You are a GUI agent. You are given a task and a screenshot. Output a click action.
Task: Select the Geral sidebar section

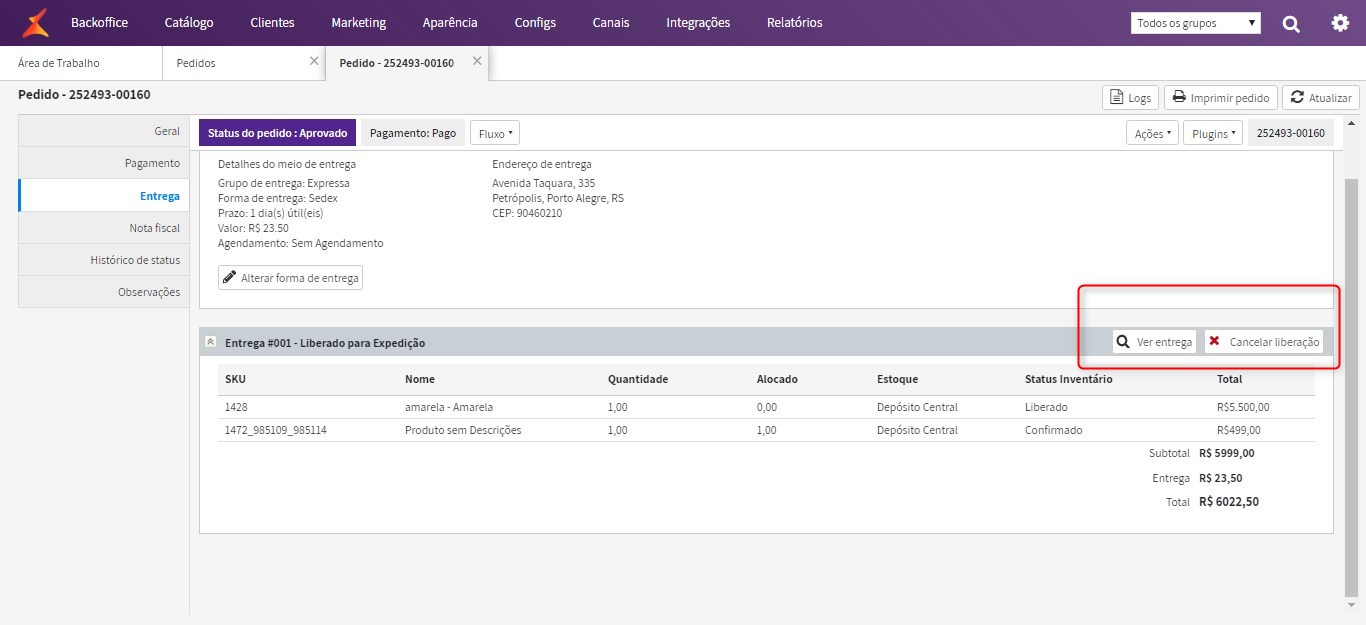[x=104, y=131]
